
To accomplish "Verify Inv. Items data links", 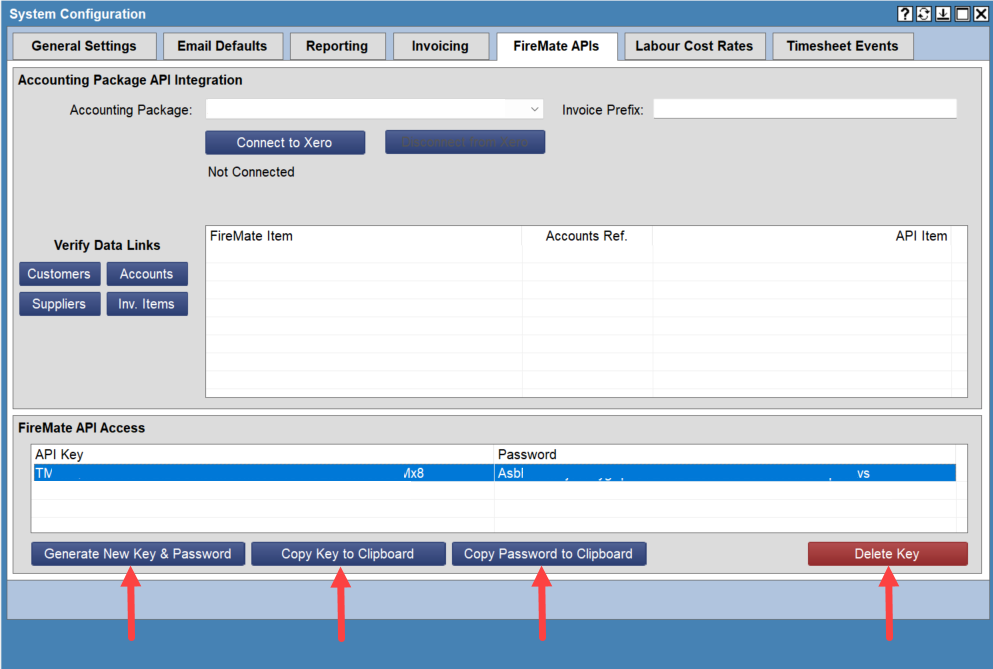I will (x=147, y=303).
